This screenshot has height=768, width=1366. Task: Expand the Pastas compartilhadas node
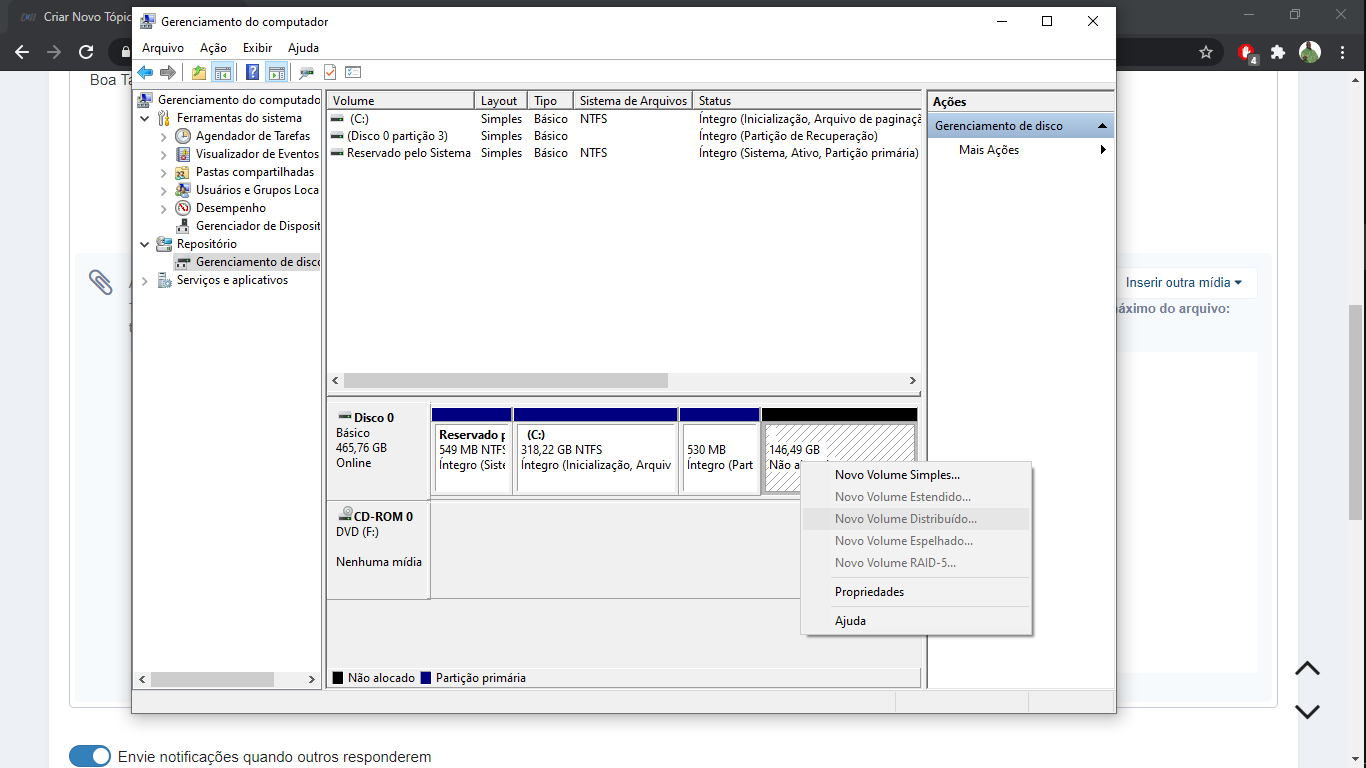[x=164, y=172]
